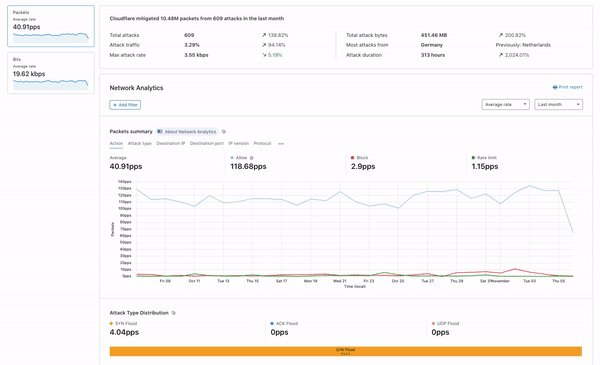
Task: Switch to the IP version tab
Action: [x=239, y=143]
